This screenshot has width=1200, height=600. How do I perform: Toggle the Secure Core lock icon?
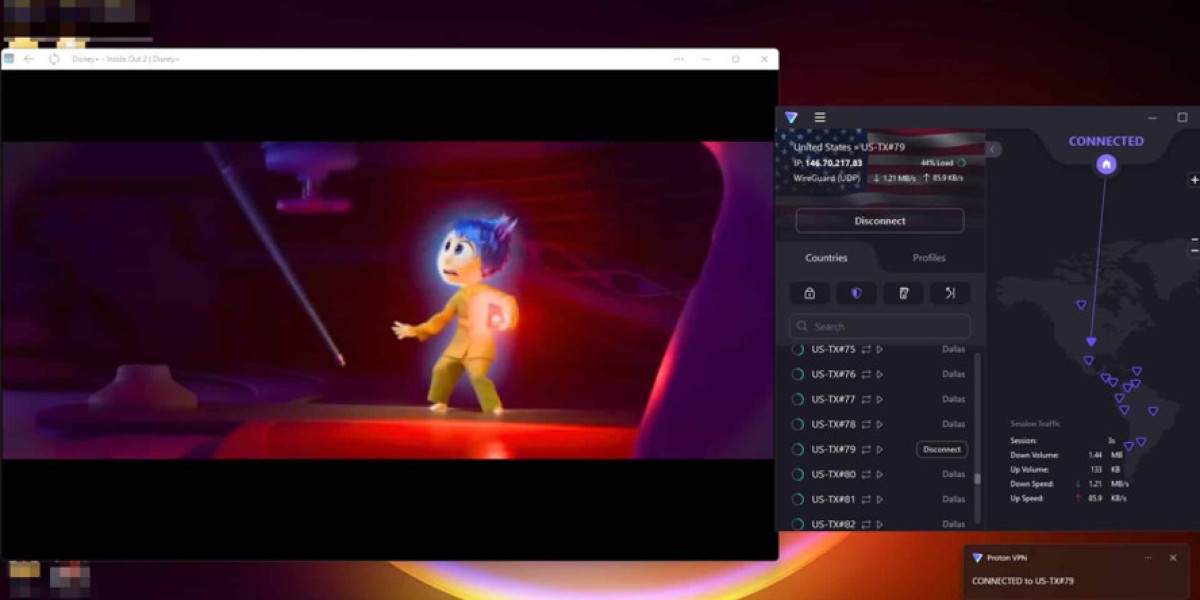pos(809,293)
